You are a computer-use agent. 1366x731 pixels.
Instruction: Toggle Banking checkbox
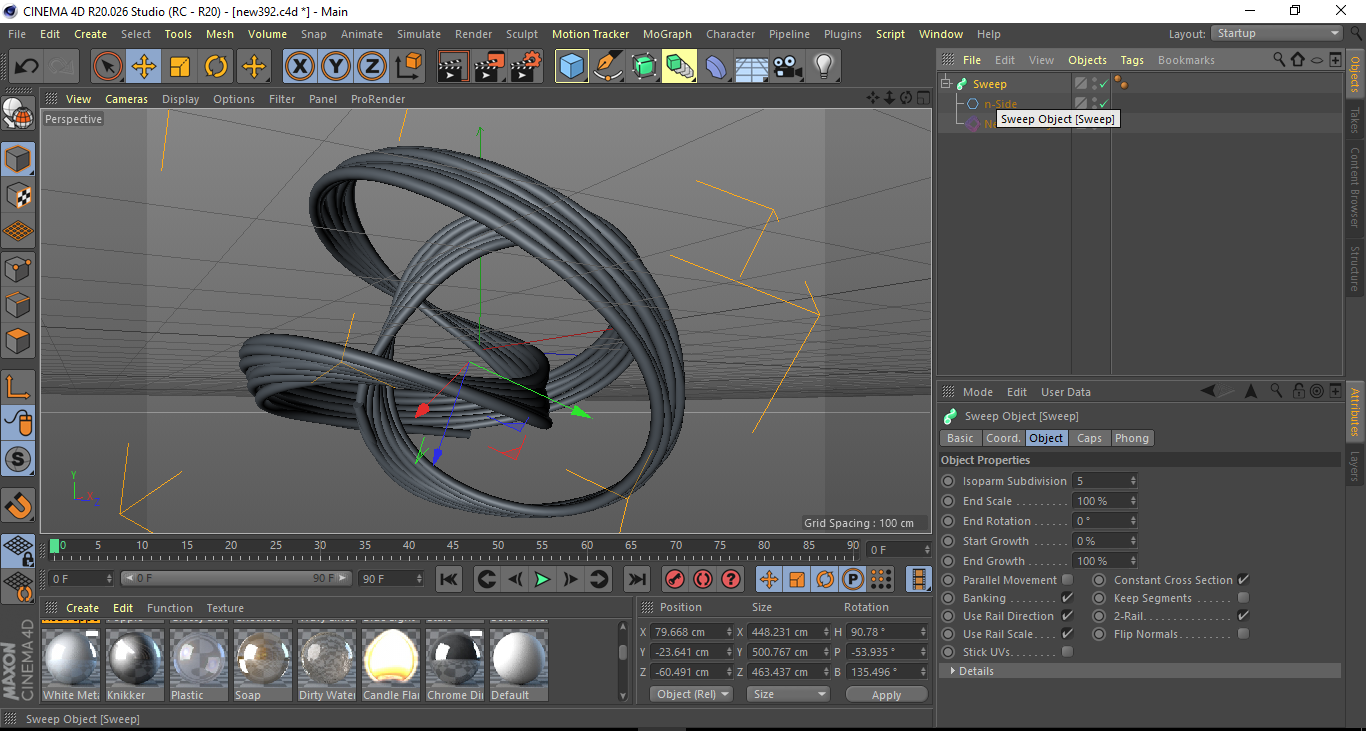pyautogui.click(x=1067, y=598)
